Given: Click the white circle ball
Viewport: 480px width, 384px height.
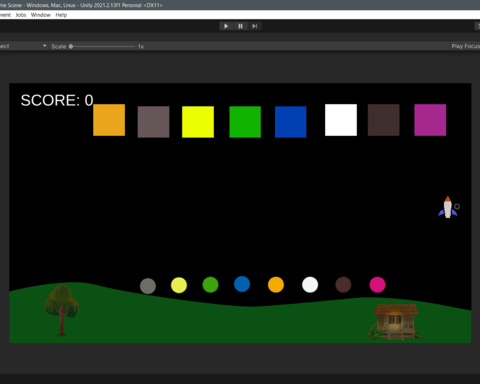Looking at the screenshot, I should coord(310,285).
